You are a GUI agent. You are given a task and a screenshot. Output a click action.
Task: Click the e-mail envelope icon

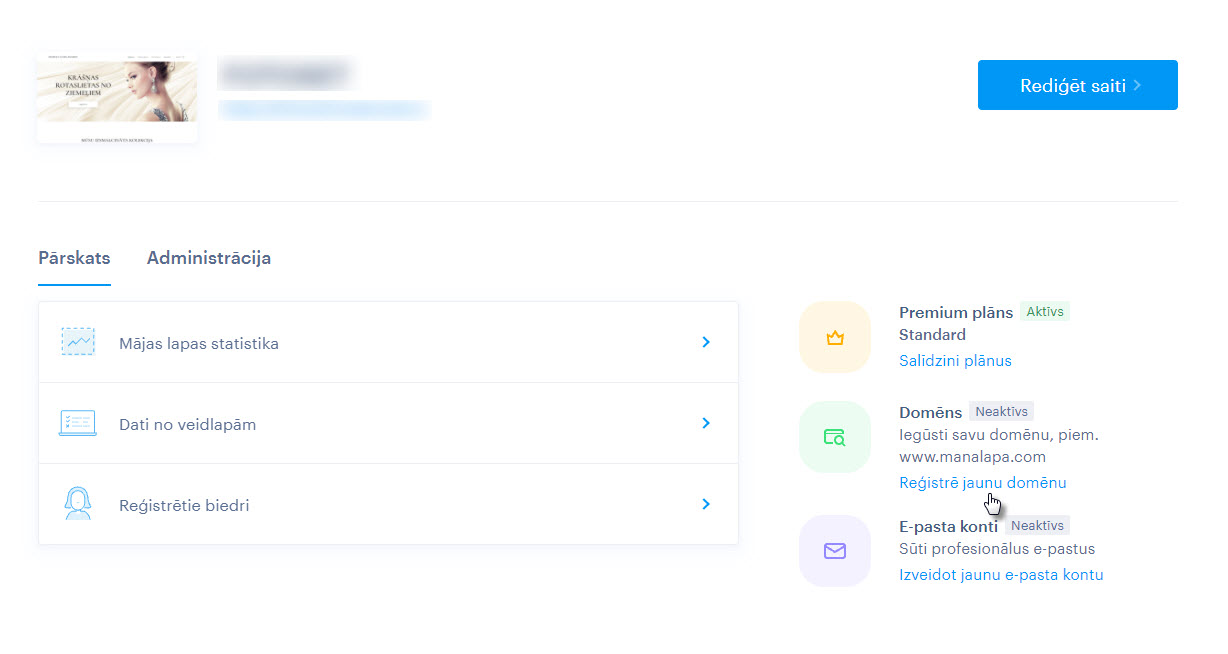click(x=835, y=551)
